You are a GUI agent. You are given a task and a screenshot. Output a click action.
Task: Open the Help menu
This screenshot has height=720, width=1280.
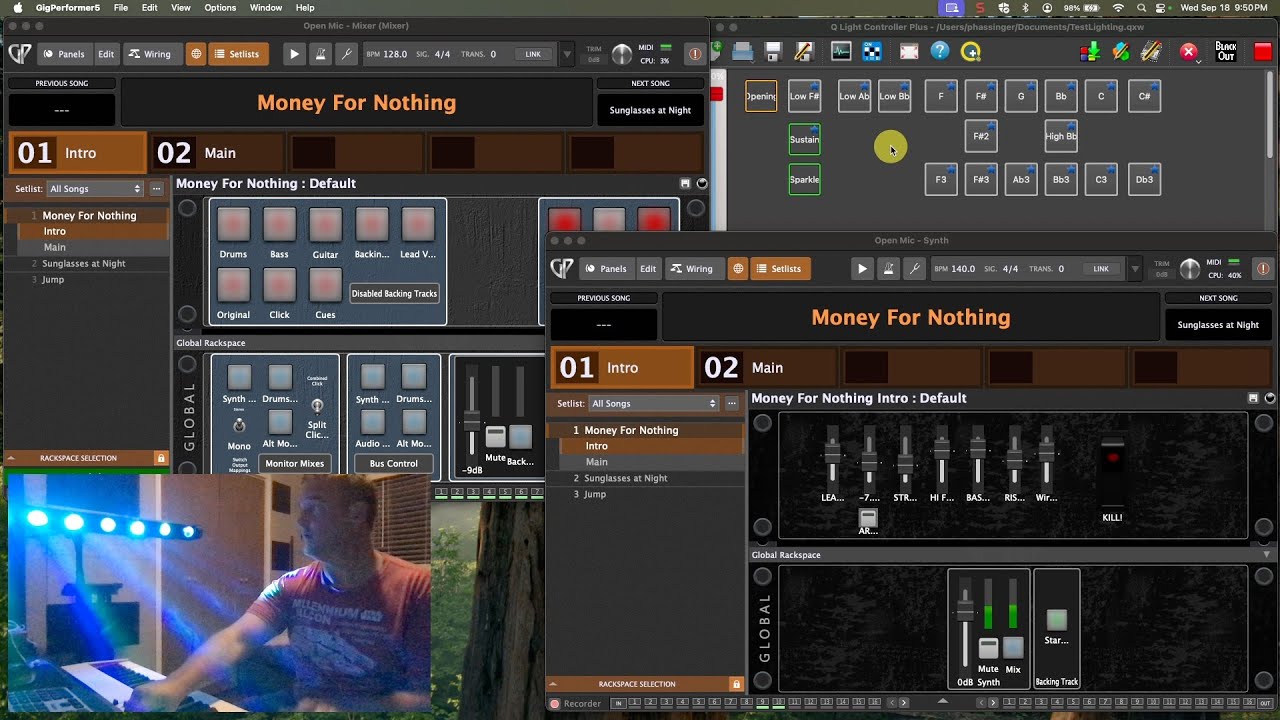pyautogui.click(x=305, y=8)
